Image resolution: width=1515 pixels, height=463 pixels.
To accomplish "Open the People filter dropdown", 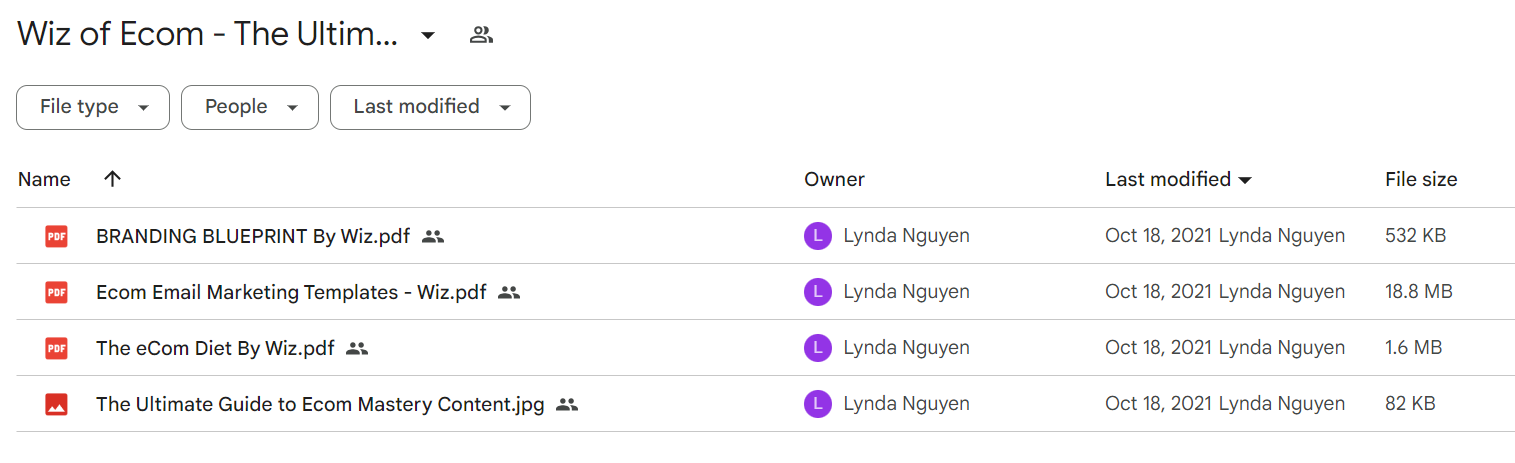I will click(250, 107).
